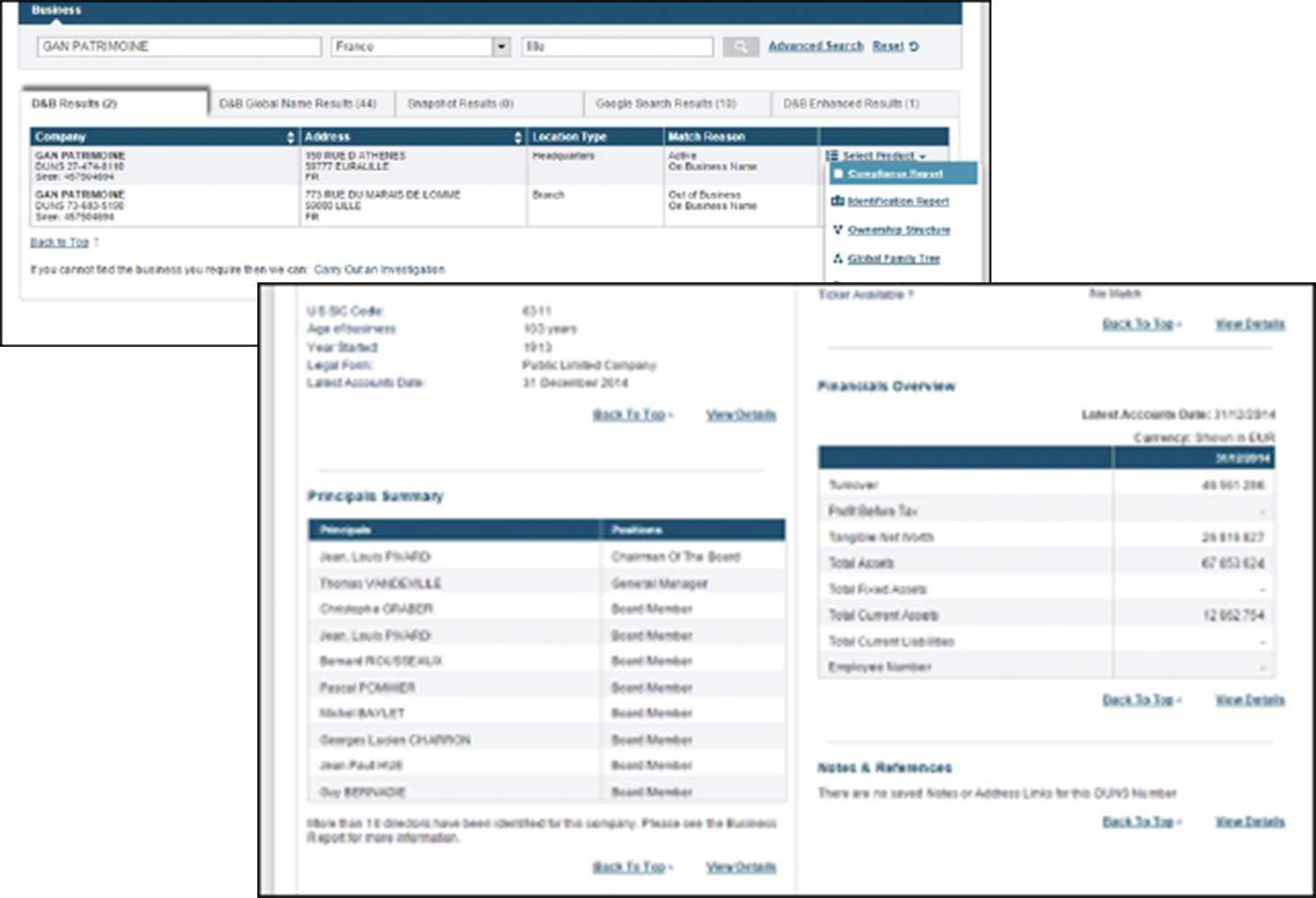1316x898 pixels.
Task: Open the D&B Global Name Results tab
Action: click(298, 104)
